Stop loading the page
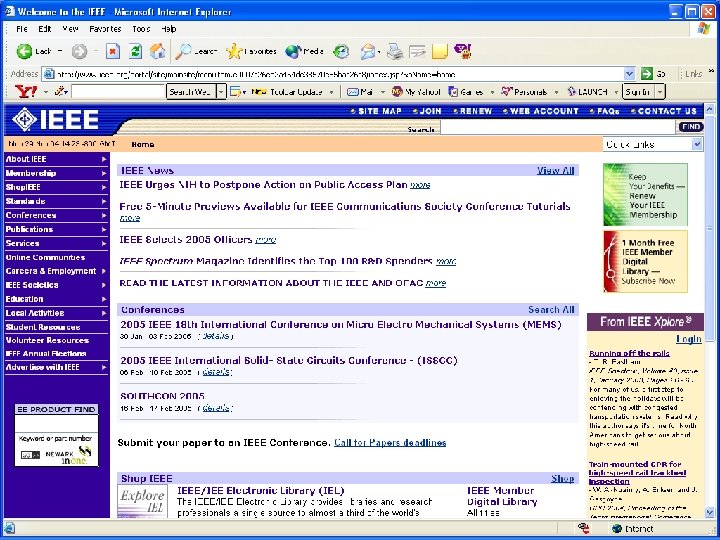Image resolution: width=720 pixels, height=540 pixels. (112, 51)
